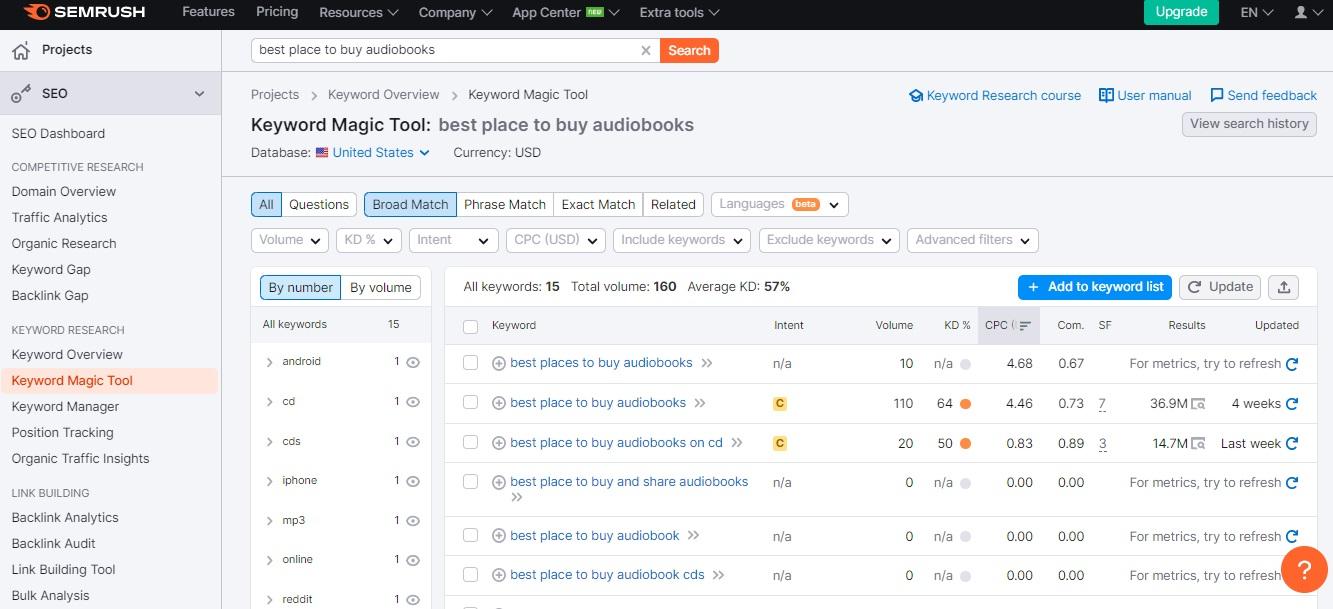Click the Add to keyword list button
1333x609 pixels.
click(x=1095, y=287)
